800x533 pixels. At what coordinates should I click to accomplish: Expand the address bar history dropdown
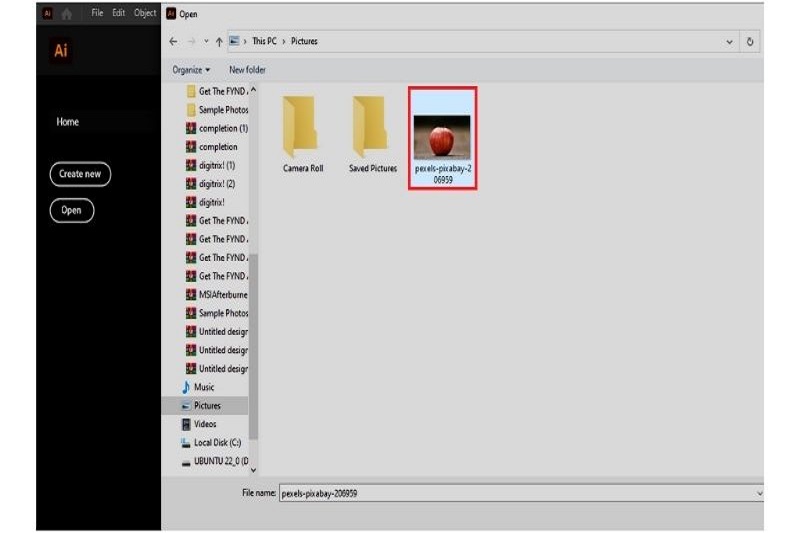click(729, 42)
